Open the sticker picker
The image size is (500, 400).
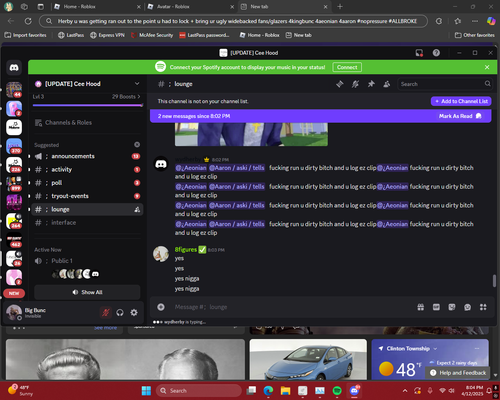(452, 307)
